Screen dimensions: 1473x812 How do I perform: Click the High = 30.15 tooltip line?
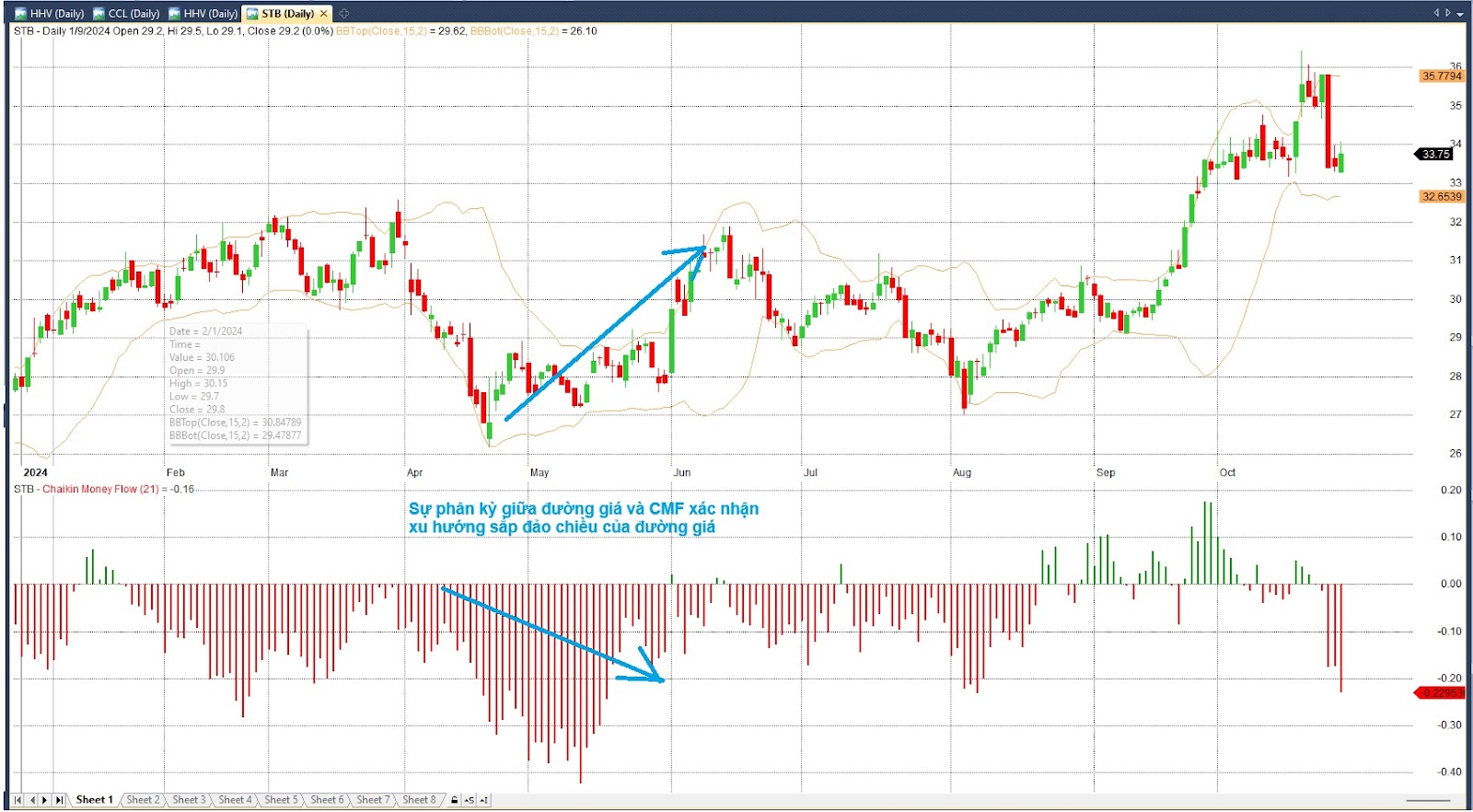coord(198,383)
